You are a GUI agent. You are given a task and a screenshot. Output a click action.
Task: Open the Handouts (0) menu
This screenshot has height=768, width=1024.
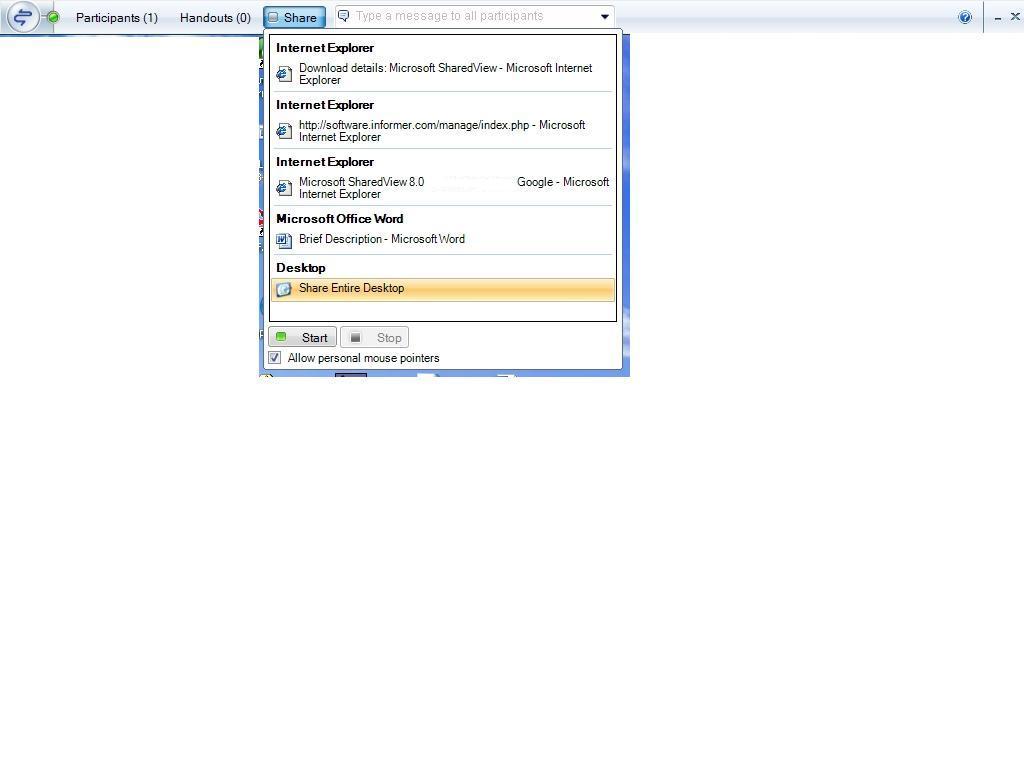[215, 17]
